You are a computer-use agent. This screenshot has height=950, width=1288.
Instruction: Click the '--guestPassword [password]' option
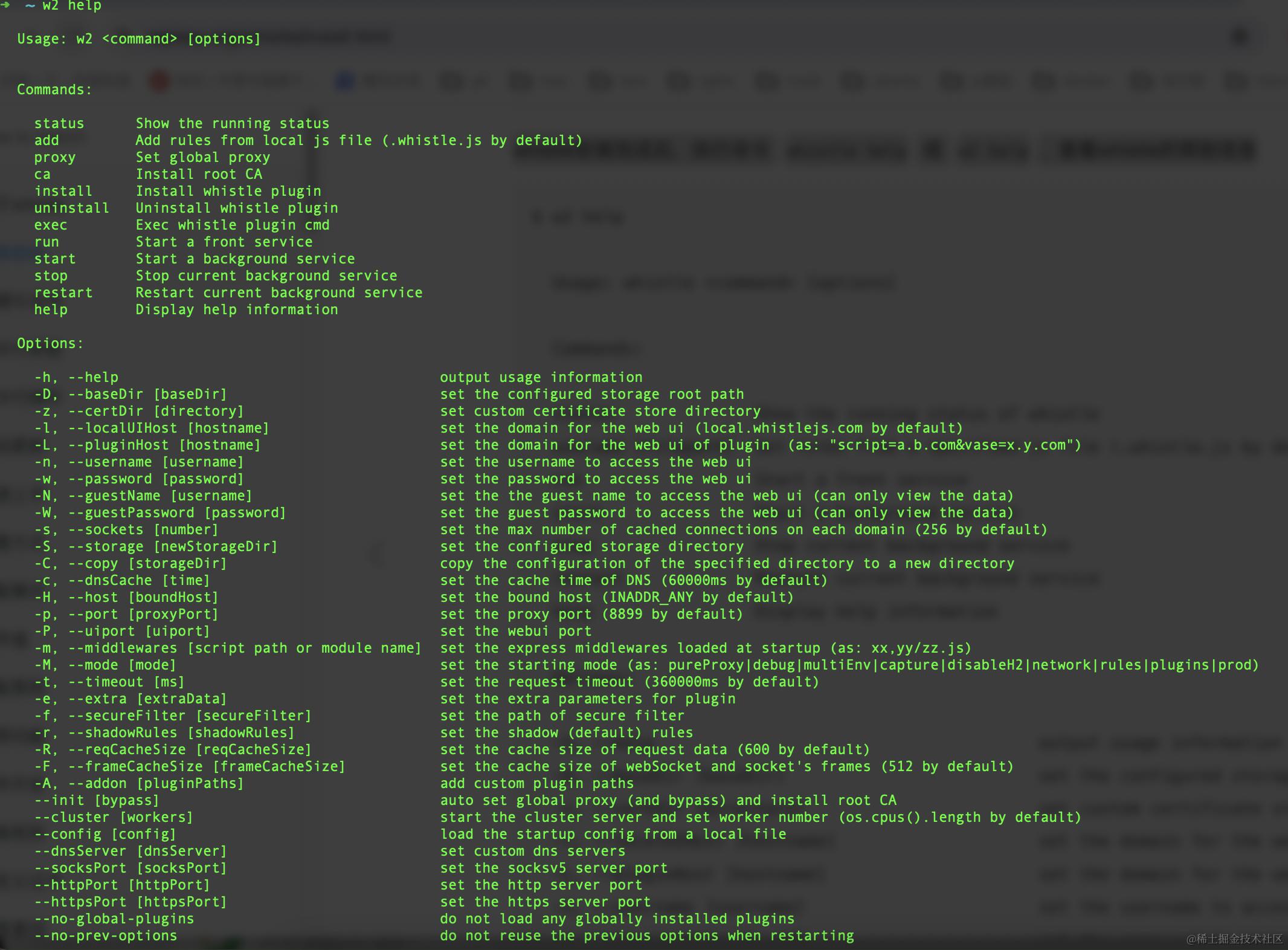tap(176, 512)
